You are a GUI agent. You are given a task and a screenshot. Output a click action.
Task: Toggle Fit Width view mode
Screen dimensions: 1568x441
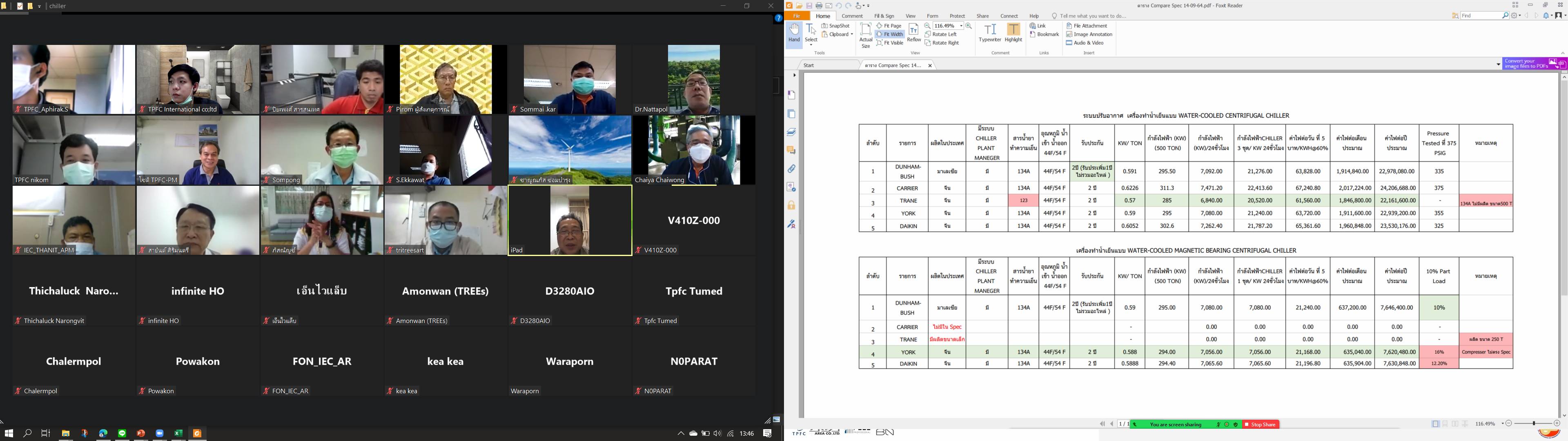pyautogui.click(x=890, y=35)
